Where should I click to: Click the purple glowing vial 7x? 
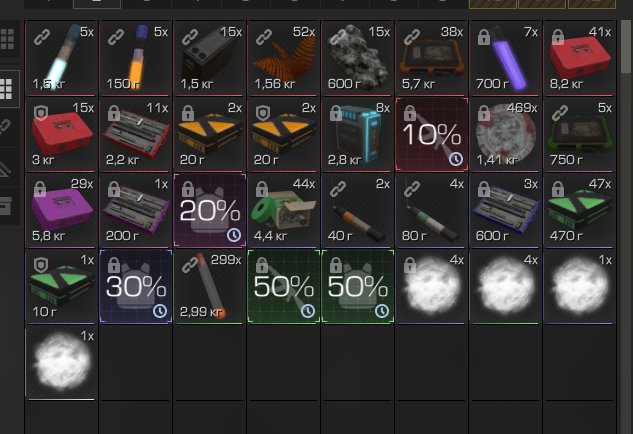[506, 58]
